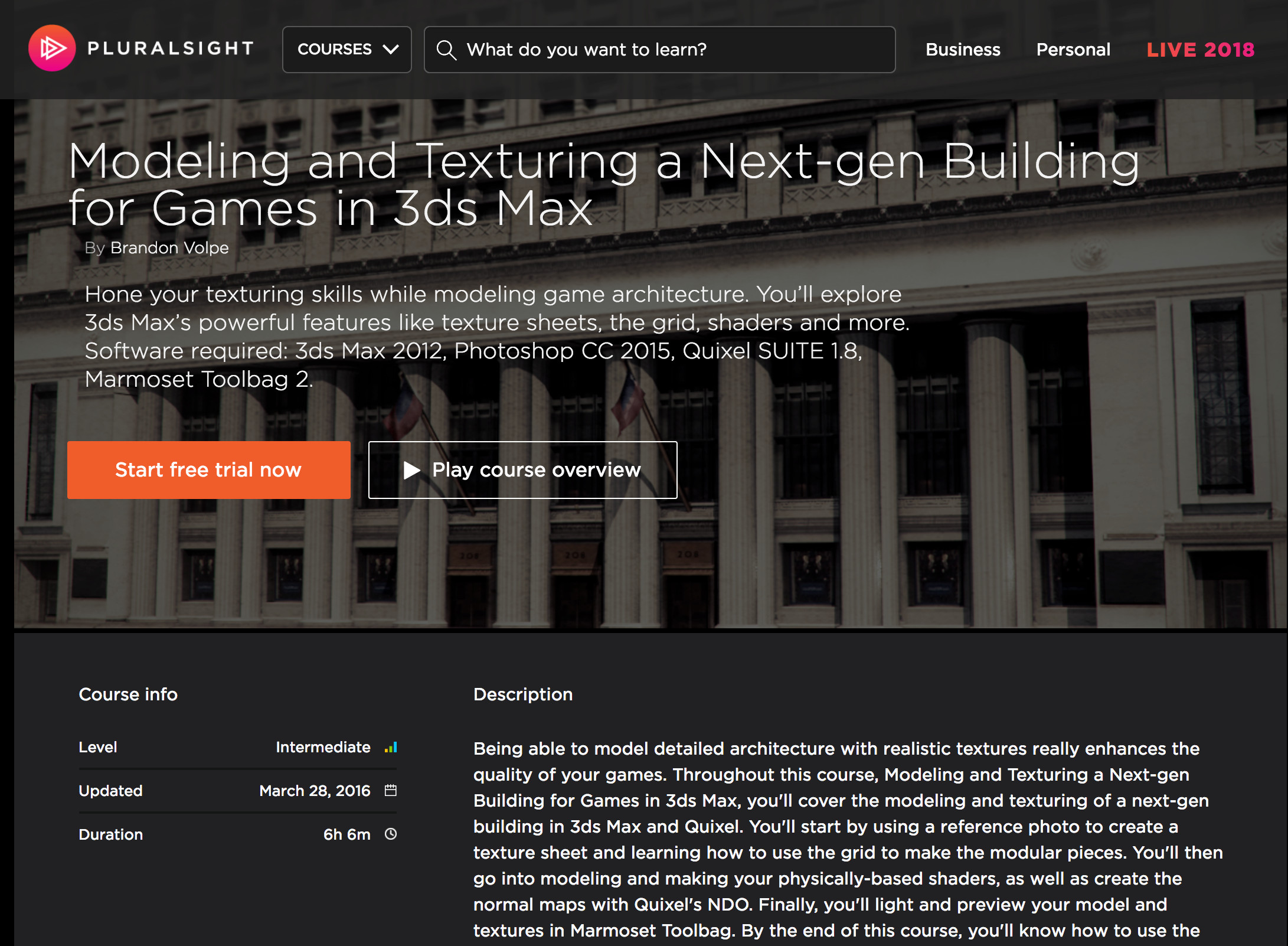The height and width of the screenshot is (946, 1288).
Task: Click the magnifying glass search icon
Action: click(446, 50)
